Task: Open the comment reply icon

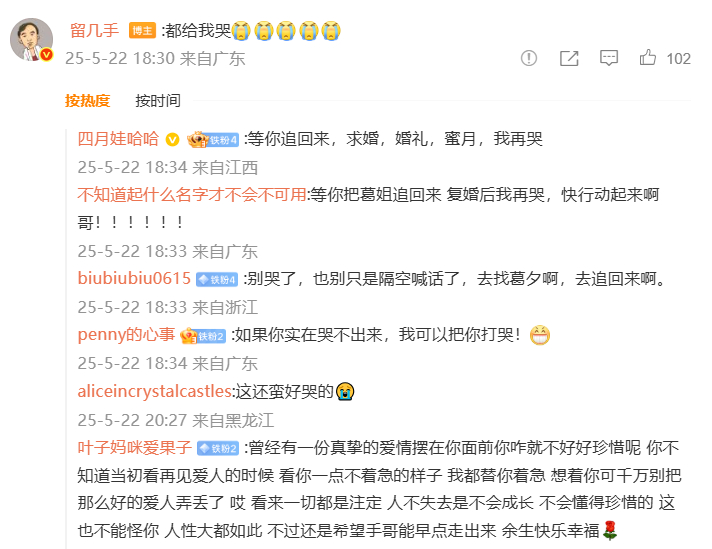Action: pos(608,58)
